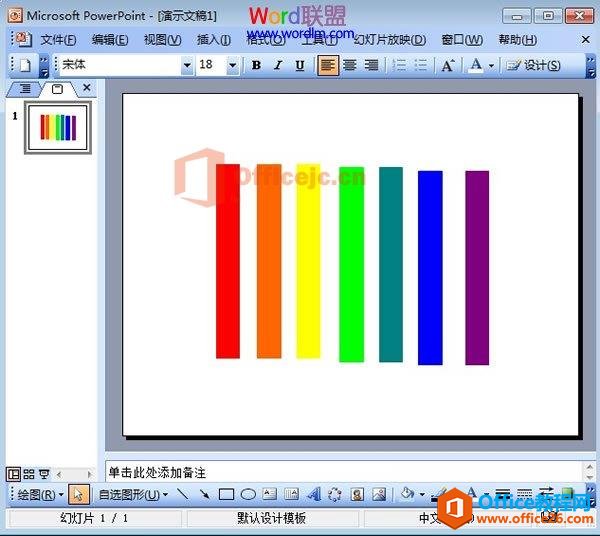Click 默认设计模板 in the status bar

(272, 518)
